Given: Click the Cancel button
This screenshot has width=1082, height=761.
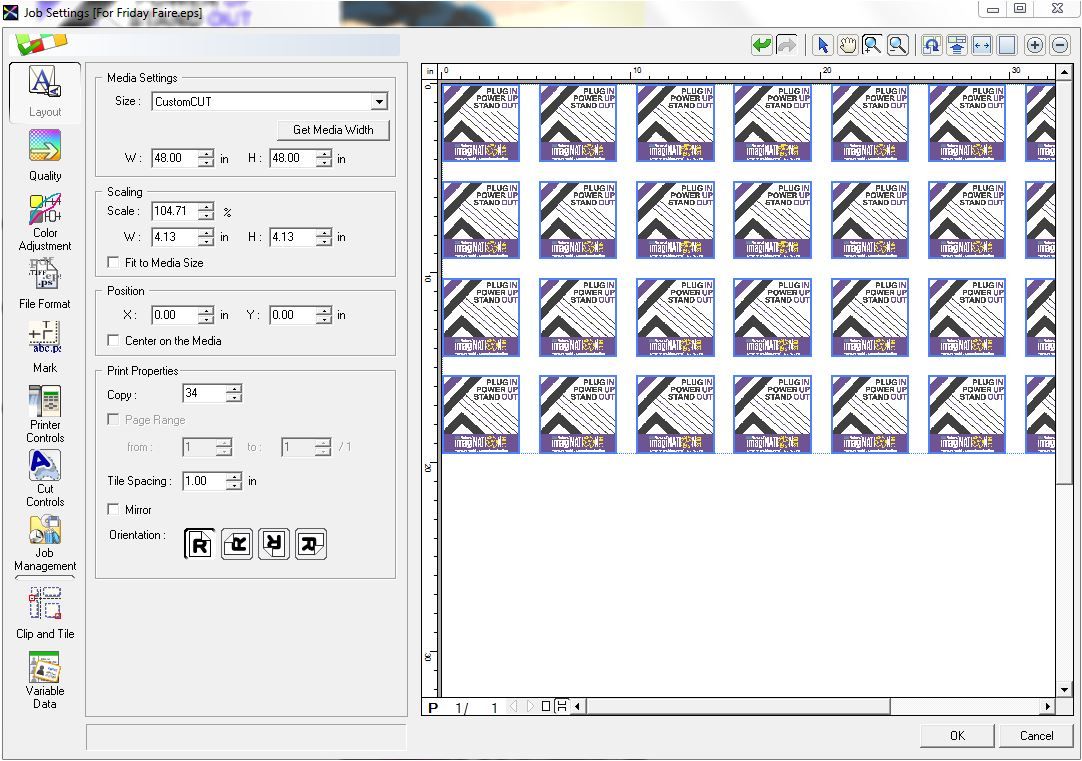Looking at the screenshot, I should (1036, 735).
